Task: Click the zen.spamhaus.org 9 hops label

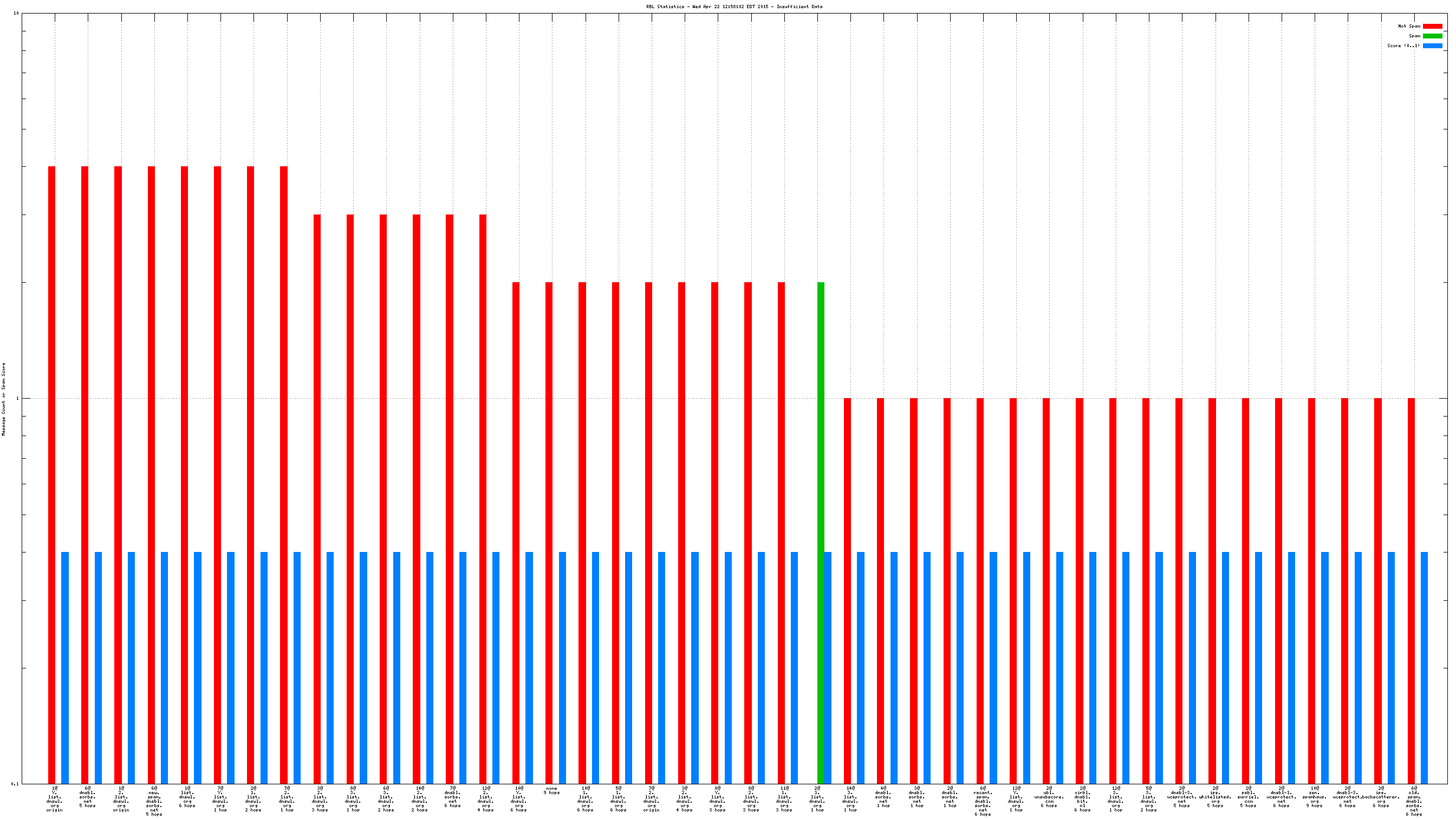Action: point(1314,797)
